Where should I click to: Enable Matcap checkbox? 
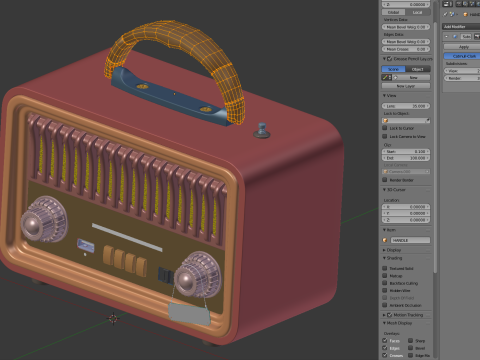click(x=385, y=276)
